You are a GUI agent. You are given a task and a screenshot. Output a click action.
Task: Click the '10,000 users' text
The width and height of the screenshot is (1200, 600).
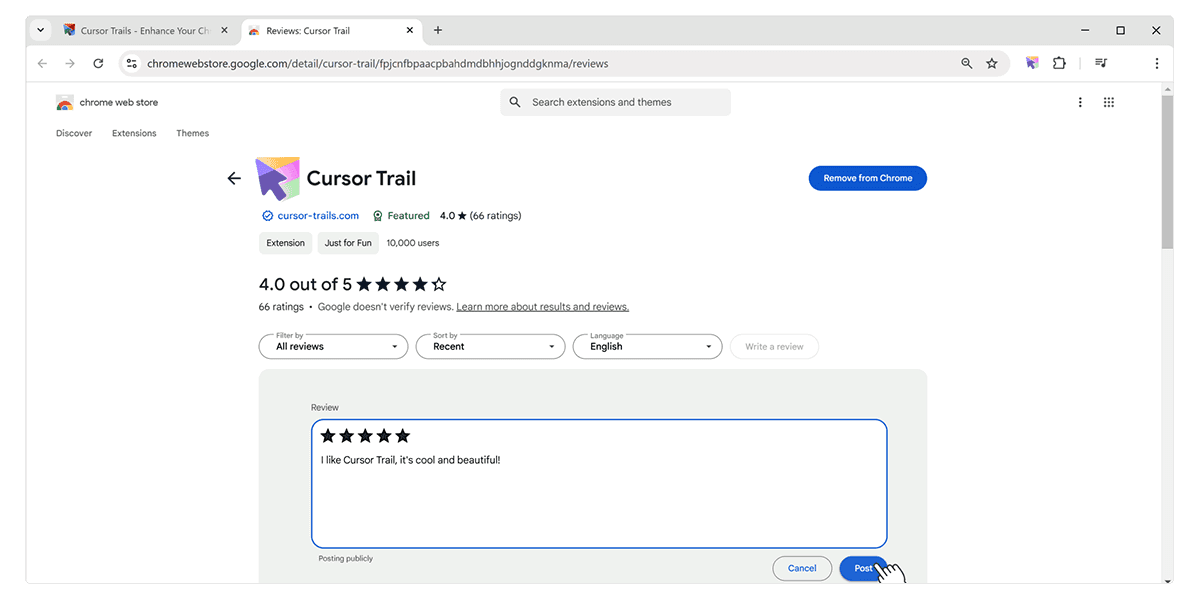pyautogui.click(x=412, y=243)
